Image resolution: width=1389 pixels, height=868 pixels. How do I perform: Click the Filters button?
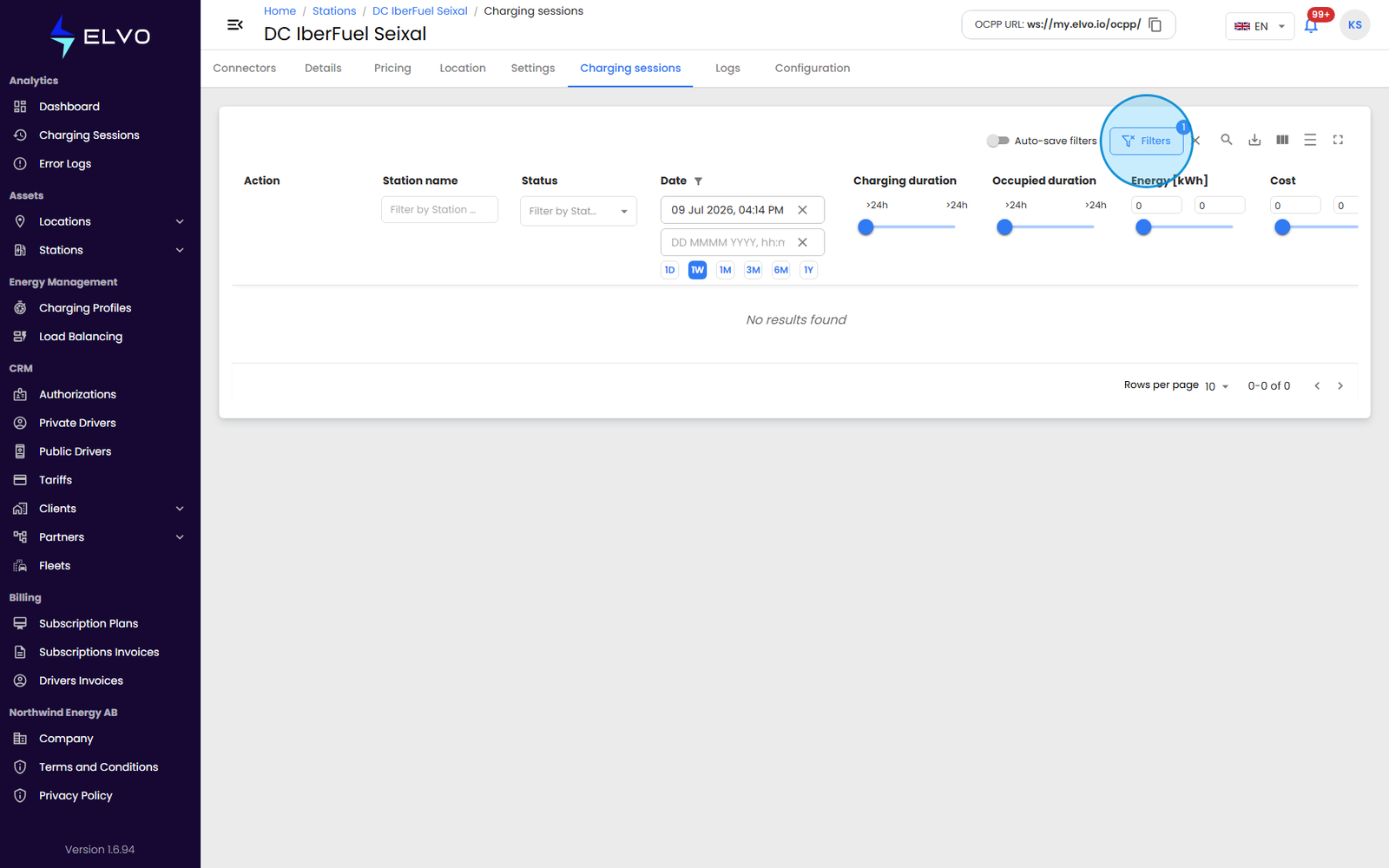pyautogui.click(x=1146, y=141)
